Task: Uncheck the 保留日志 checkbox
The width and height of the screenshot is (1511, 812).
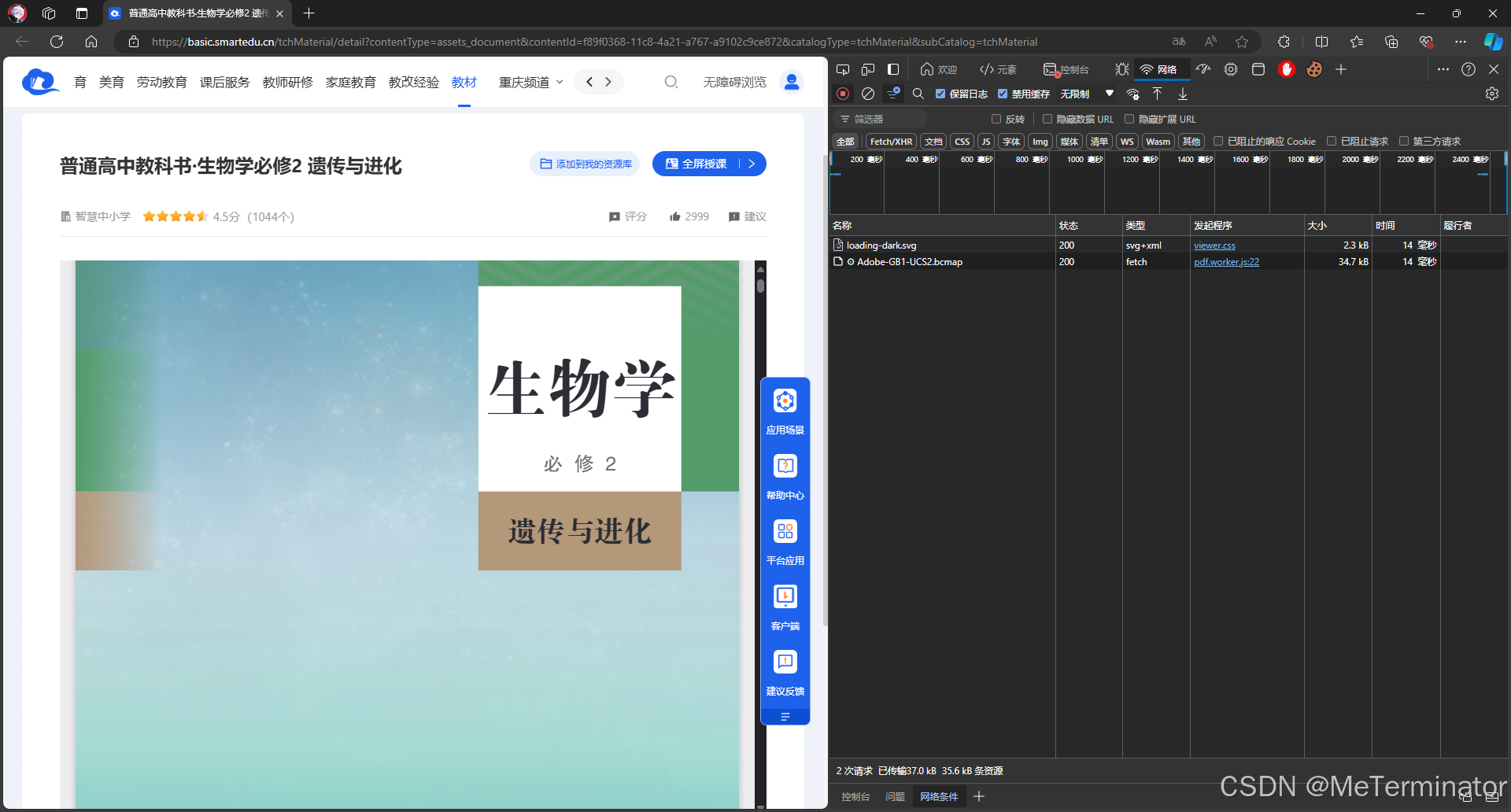Action: point(940,94)
